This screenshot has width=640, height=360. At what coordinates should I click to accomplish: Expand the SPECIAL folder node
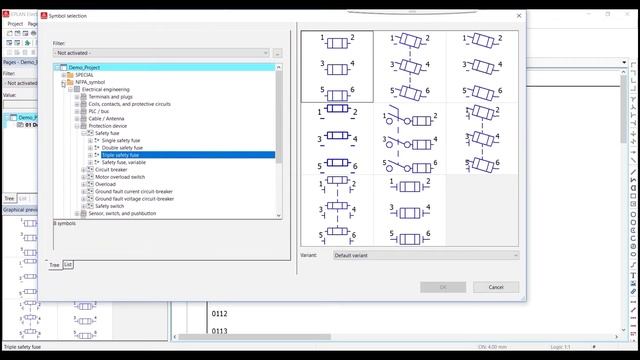[x=63, y=75]
